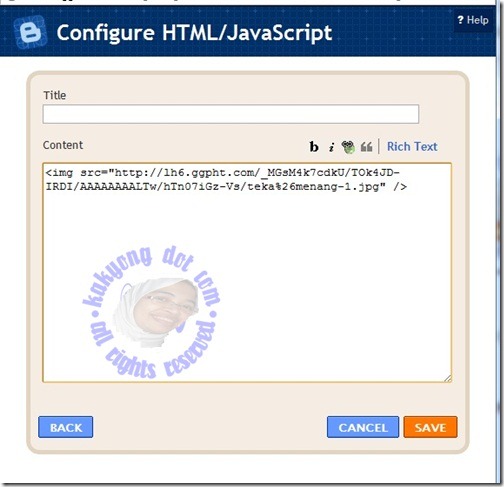Click the question mark help icon

460,20
